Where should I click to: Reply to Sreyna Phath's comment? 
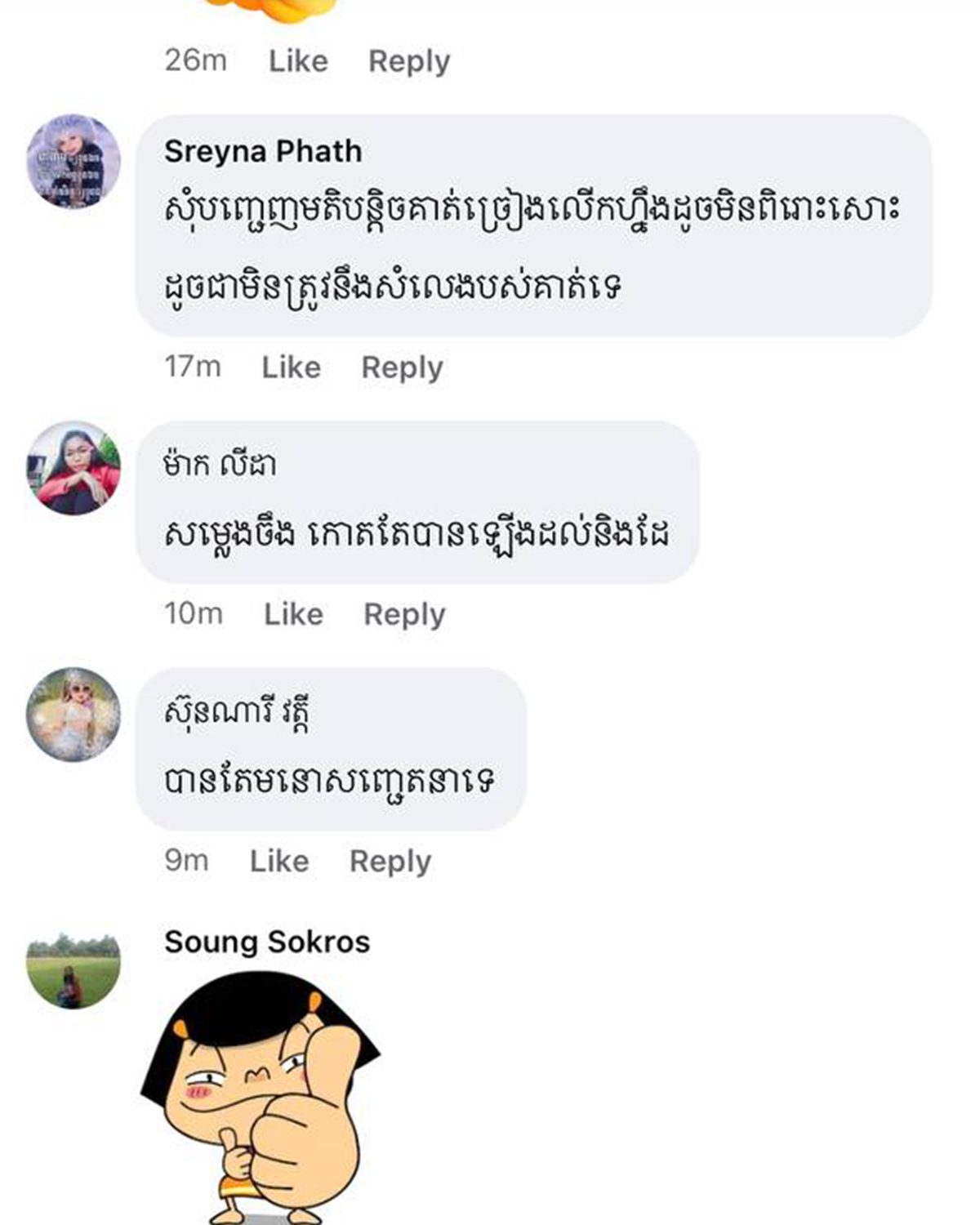[402, 367]
